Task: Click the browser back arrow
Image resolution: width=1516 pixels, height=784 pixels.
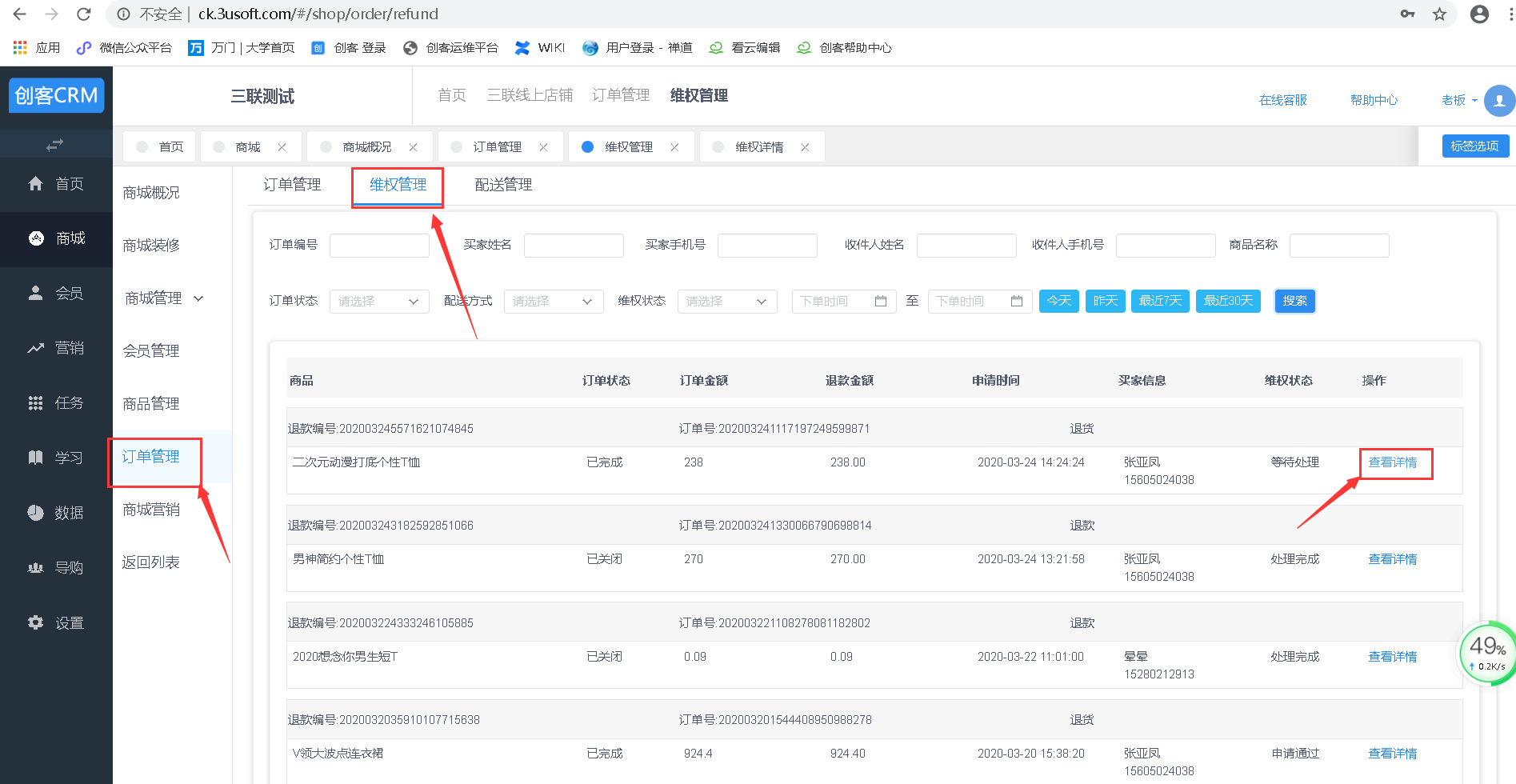Action: [20, 14]
